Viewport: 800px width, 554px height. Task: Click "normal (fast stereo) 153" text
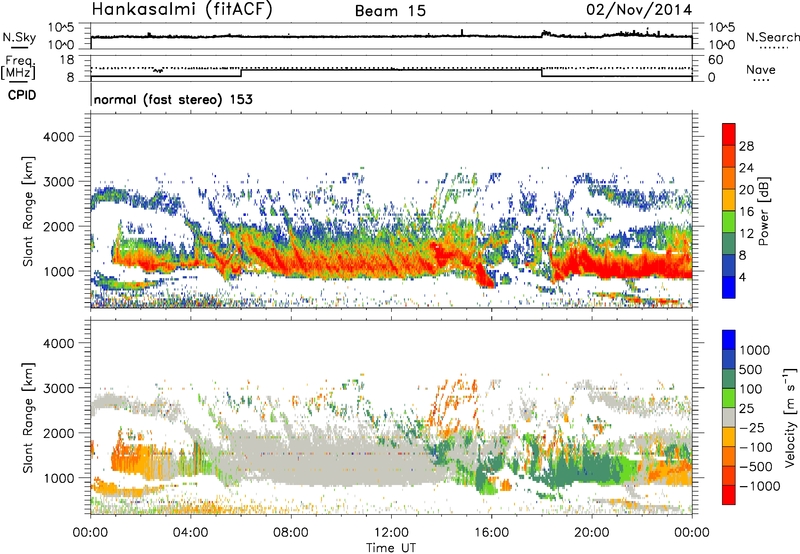[x=173, y=99]
